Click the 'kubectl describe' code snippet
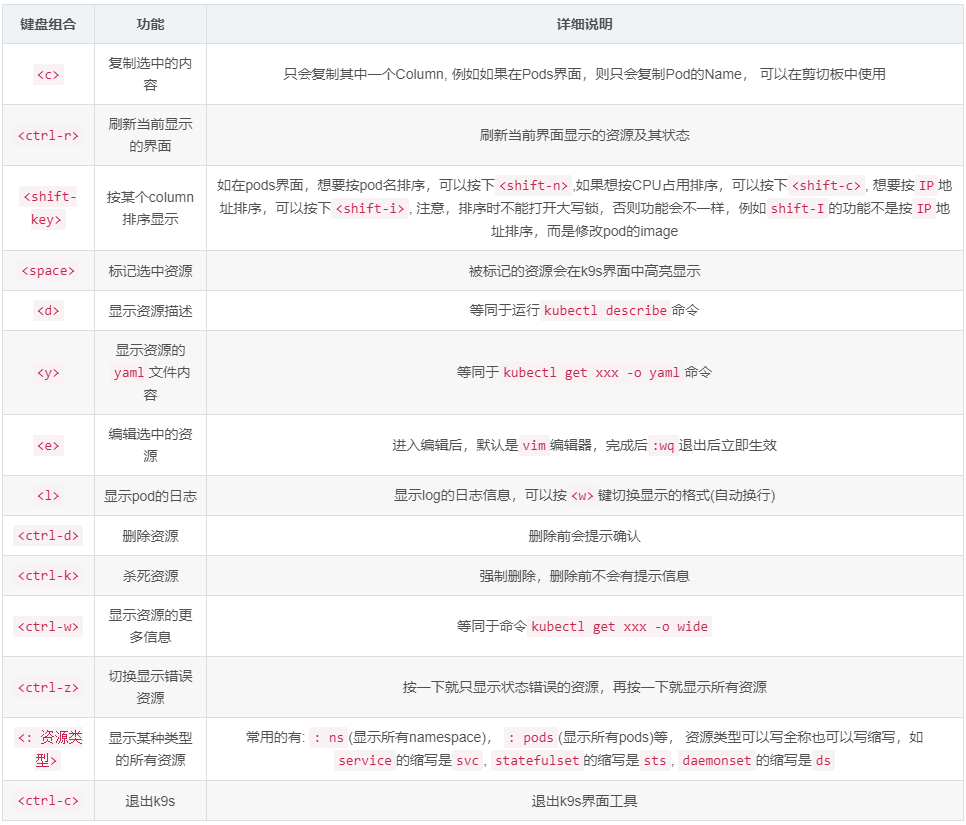Image resolution: width=966 pixels, height=825 pixels. [605, 310]
